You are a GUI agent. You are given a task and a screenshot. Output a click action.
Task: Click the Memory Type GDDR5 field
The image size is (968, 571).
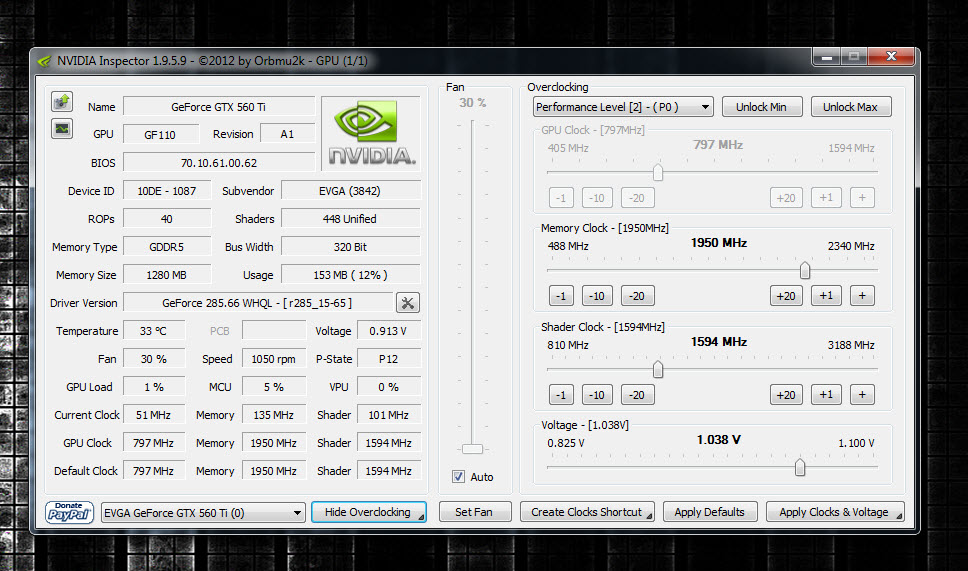167,246
